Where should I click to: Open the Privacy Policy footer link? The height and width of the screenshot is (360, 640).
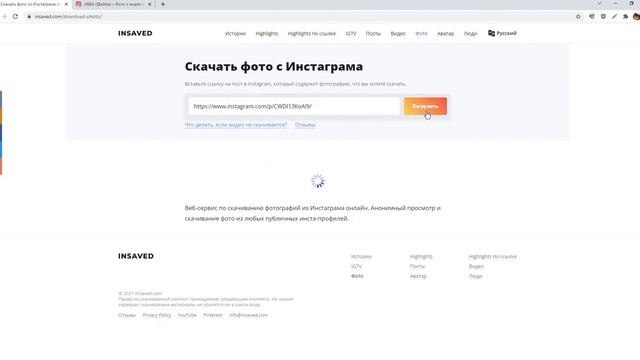click(156, 315)
